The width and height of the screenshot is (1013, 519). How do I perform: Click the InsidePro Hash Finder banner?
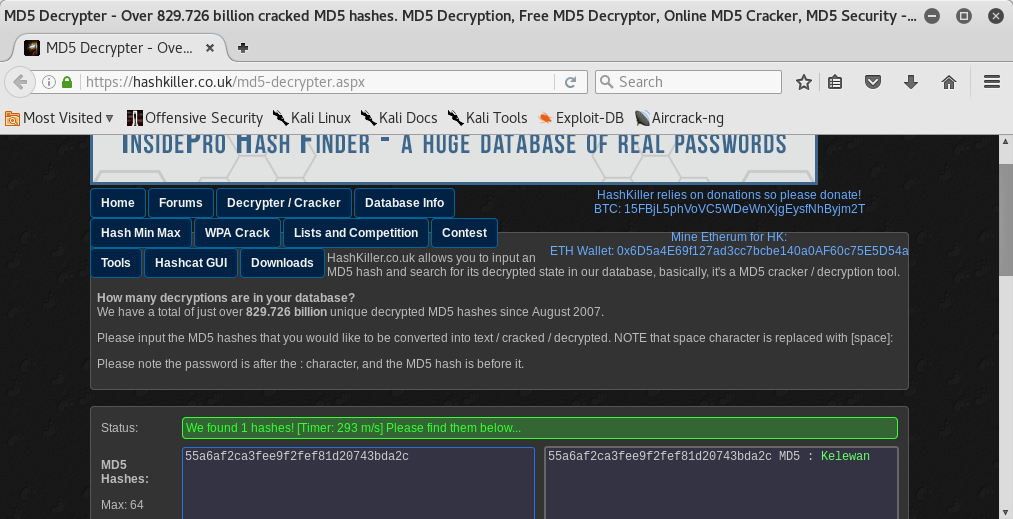click(454, 158)
